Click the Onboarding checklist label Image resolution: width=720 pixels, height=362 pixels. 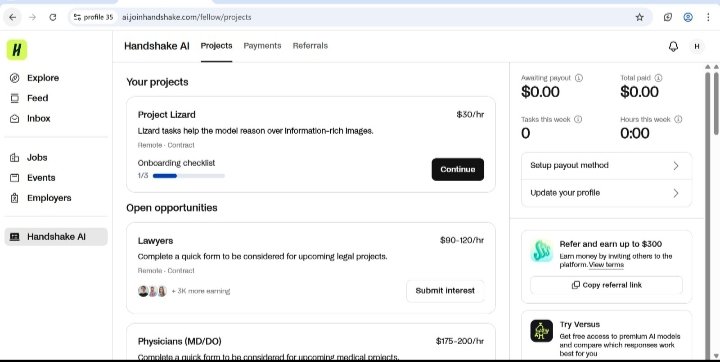(176, 163)
